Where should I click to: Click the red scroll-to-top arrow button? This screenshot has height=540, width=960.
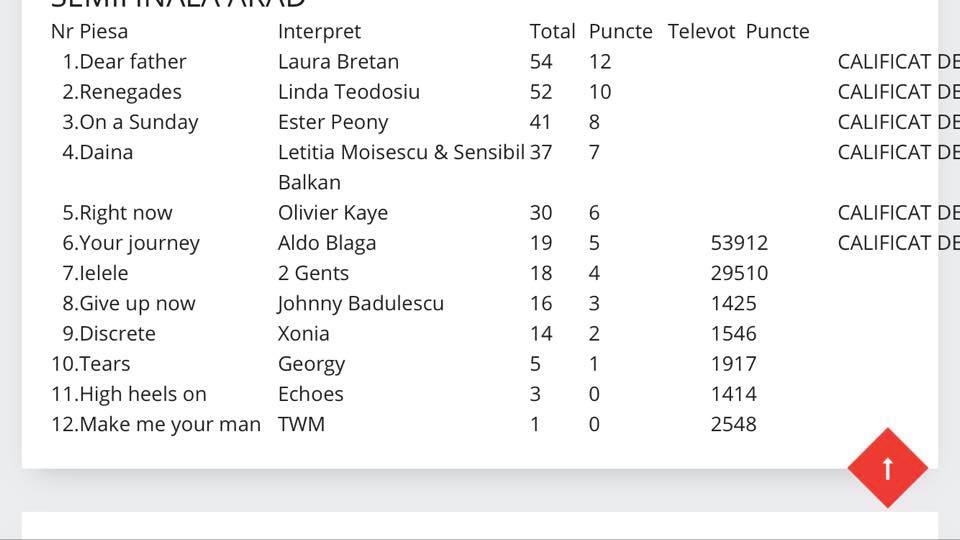click(887, 467)
